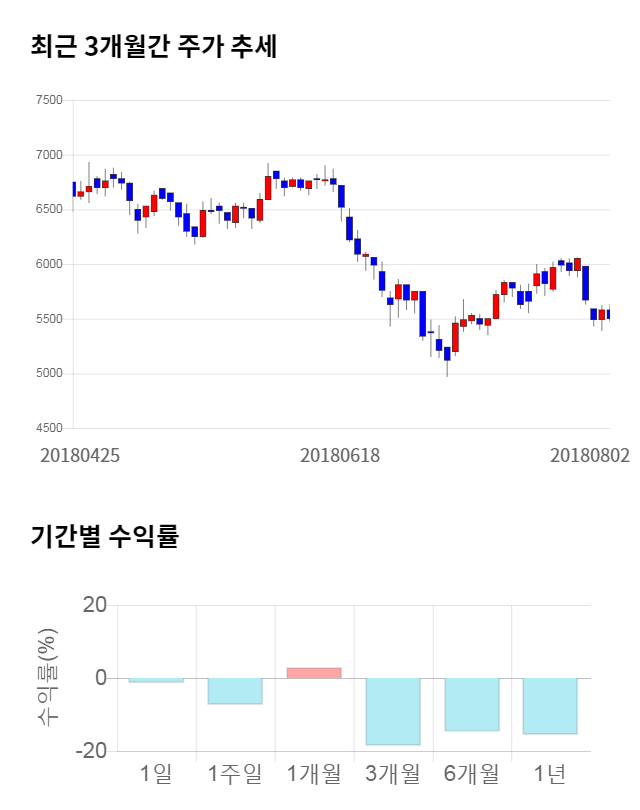This screenshot has height=810, width=640.
Task: Click the 6000 price axis label
Action: [48, 265]
